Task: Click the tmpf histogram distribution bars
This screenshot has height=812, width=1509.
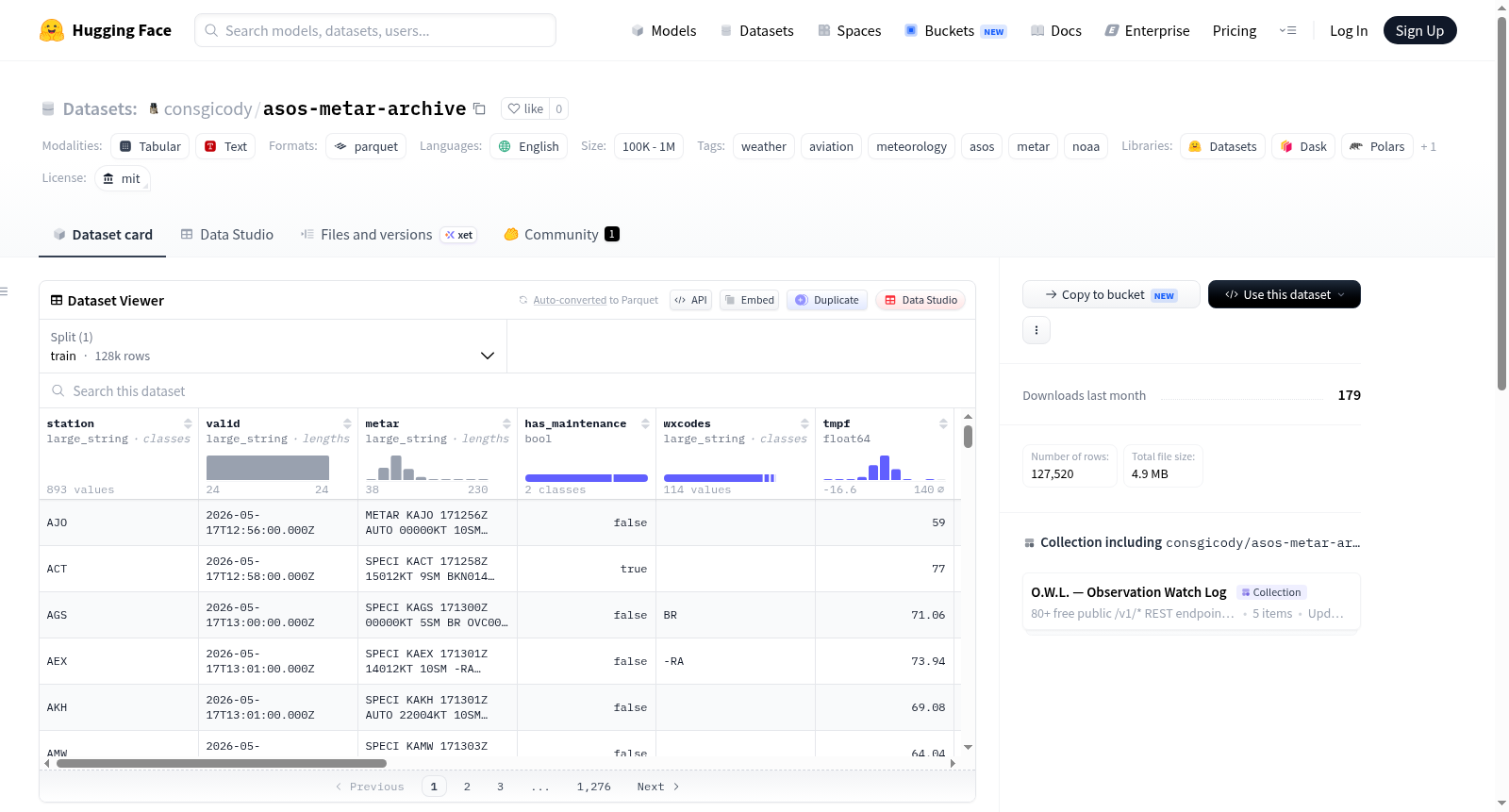Action: click(x=884, y=468)
